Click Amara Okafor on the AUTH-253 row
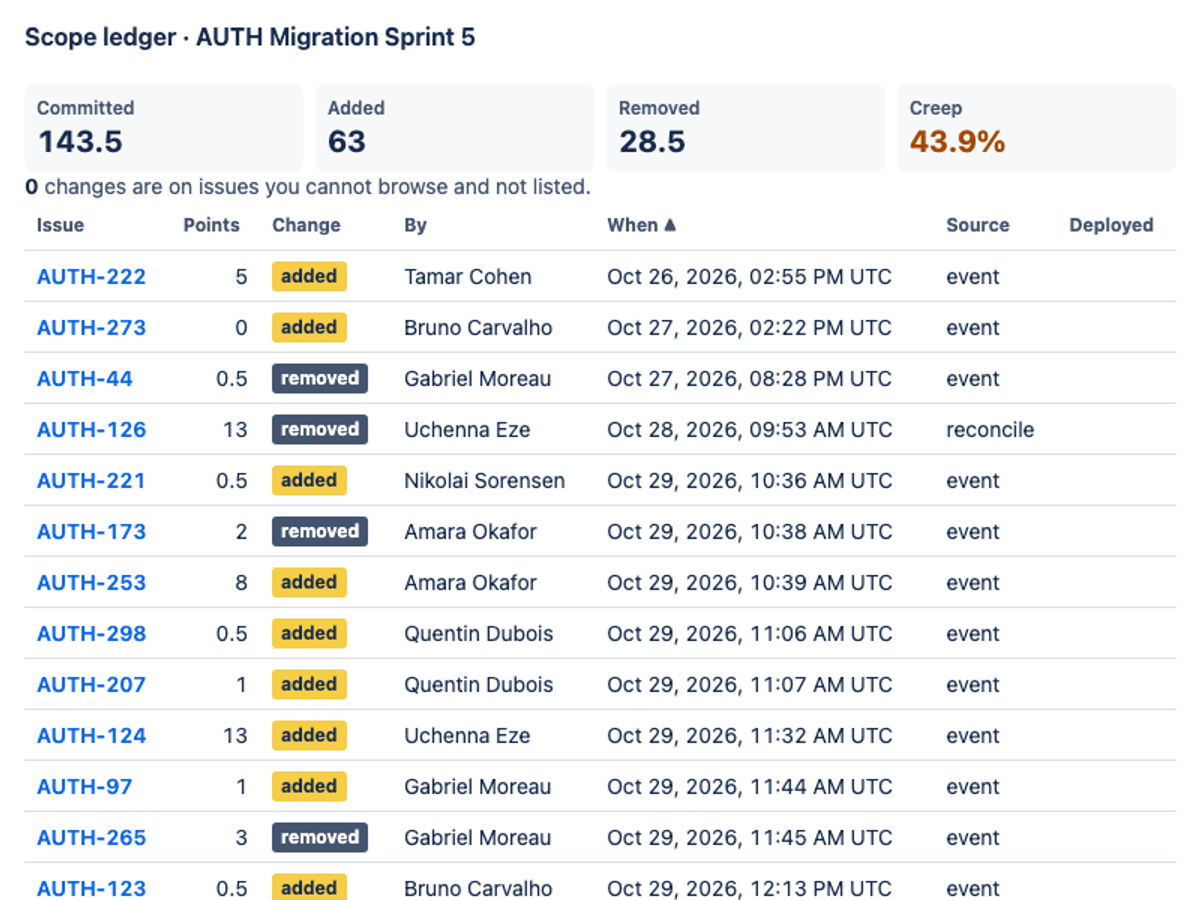The height and width of the screenshot is (900, 1200). (470, 583)
